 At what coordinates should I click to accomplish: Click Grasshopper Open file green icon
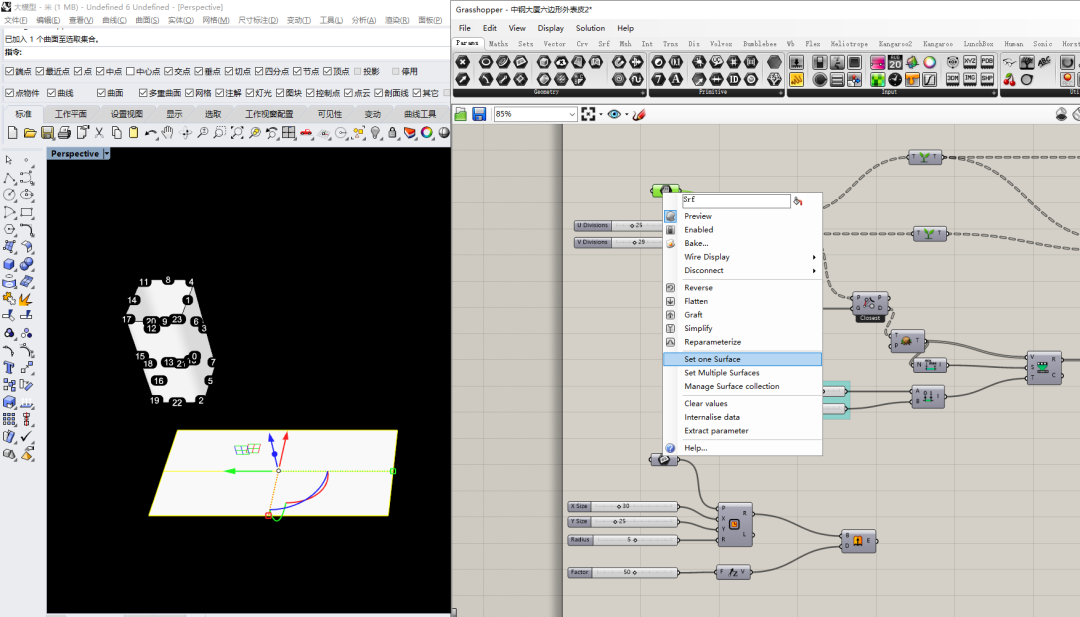point(461,114)
